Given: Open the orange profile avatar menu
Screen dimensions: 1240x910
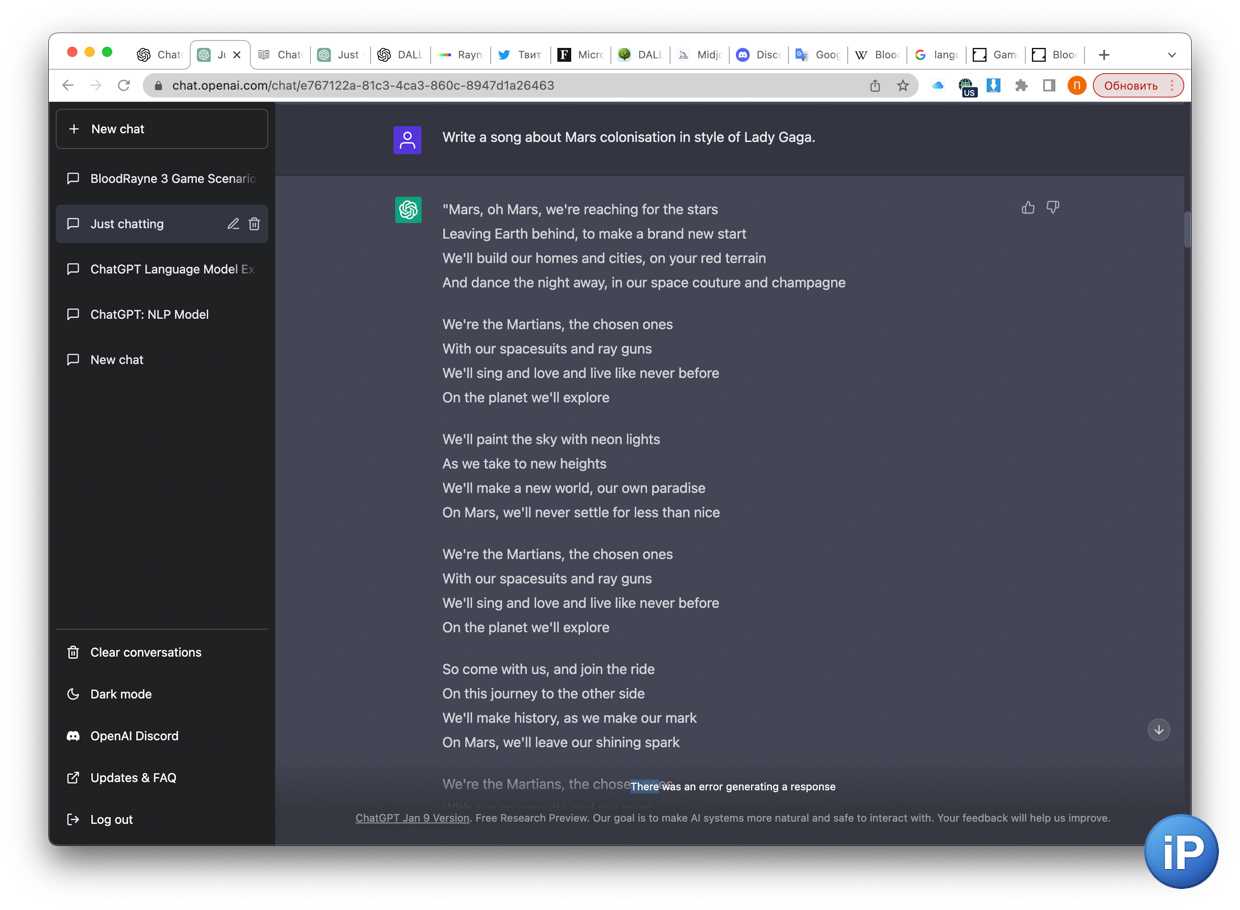Looking at the screenshot, I should tap(1077, 86).
